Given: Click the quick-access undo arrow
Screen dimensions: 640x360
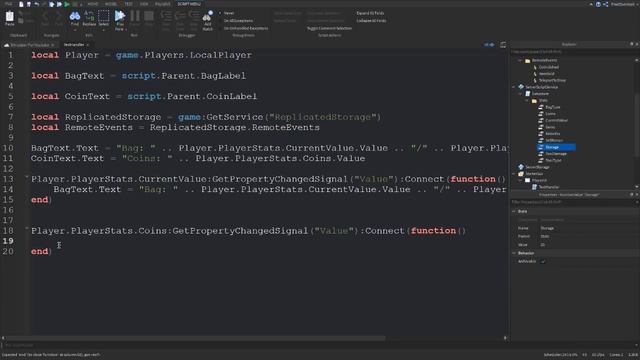Looking at the screenshot, I should click(37, 4).
